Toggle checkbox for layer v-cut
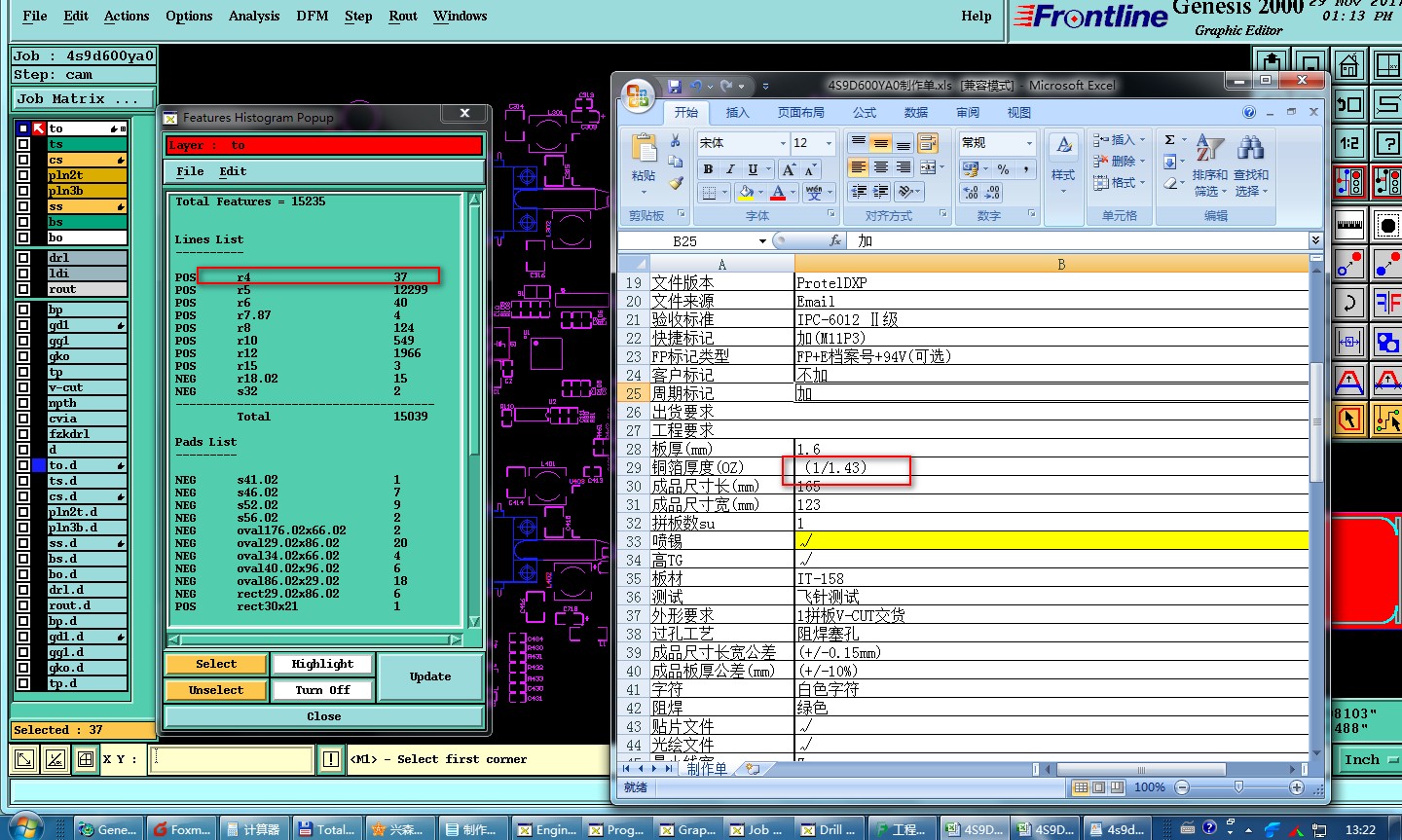 click(x=23, y=387)
